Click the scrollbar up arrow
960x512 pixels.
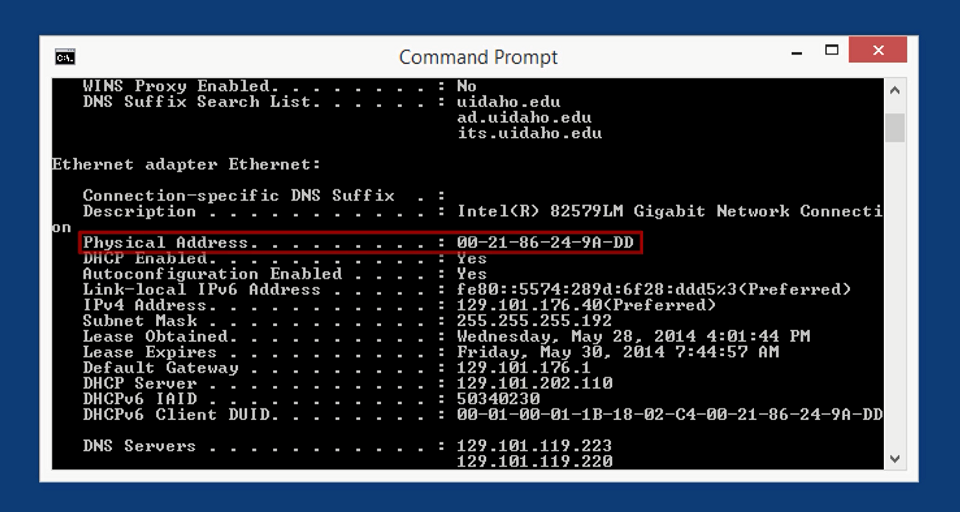tap(894, 91)
